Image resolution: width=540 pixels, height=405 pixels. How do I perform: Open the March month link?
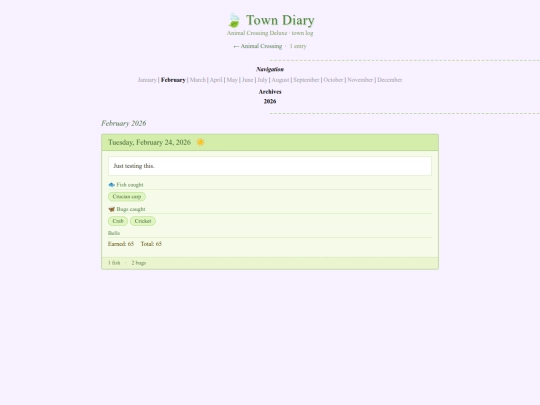pos(198,80)
